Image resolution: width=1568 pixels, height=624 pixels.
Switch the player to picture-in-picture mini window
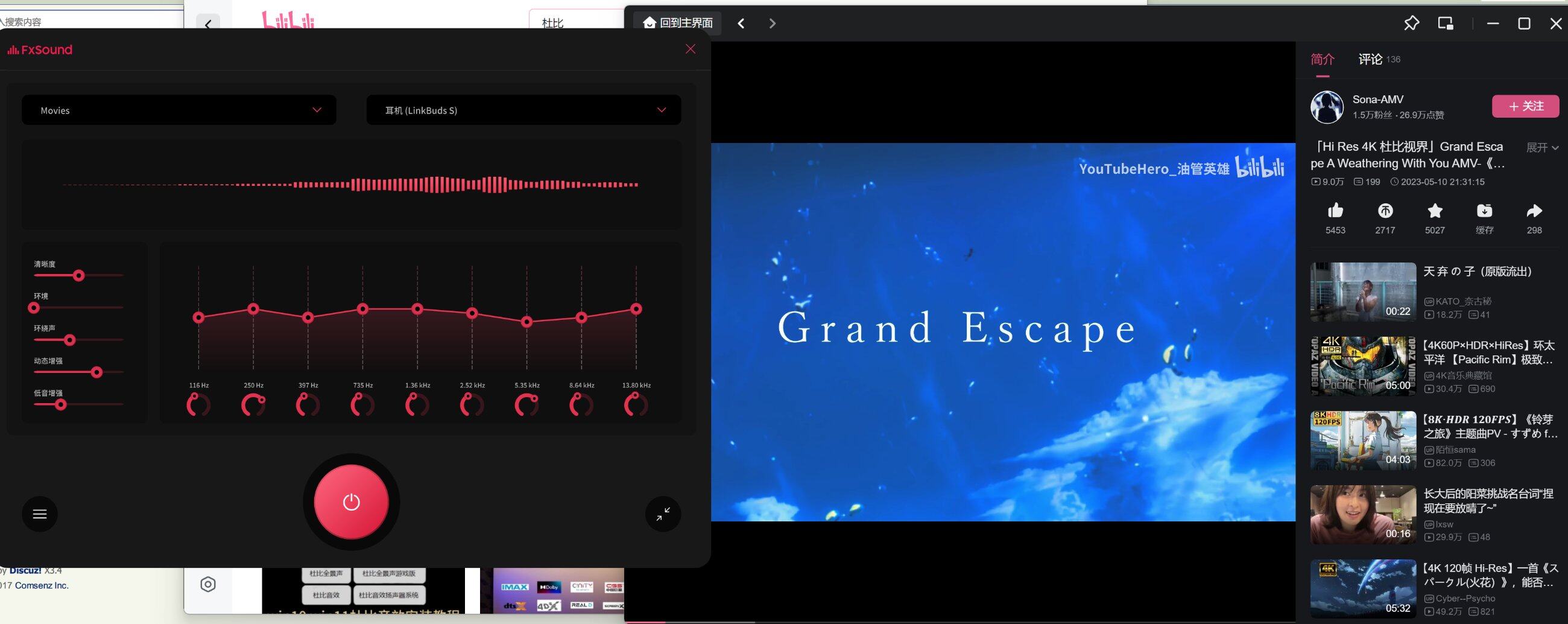pos(1446,23)
